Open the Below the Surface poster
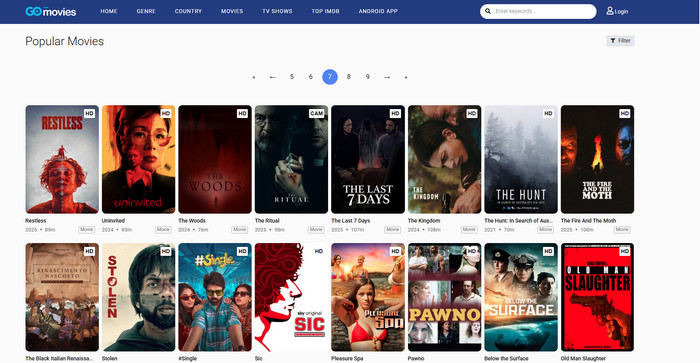 (x=521, y=297)
